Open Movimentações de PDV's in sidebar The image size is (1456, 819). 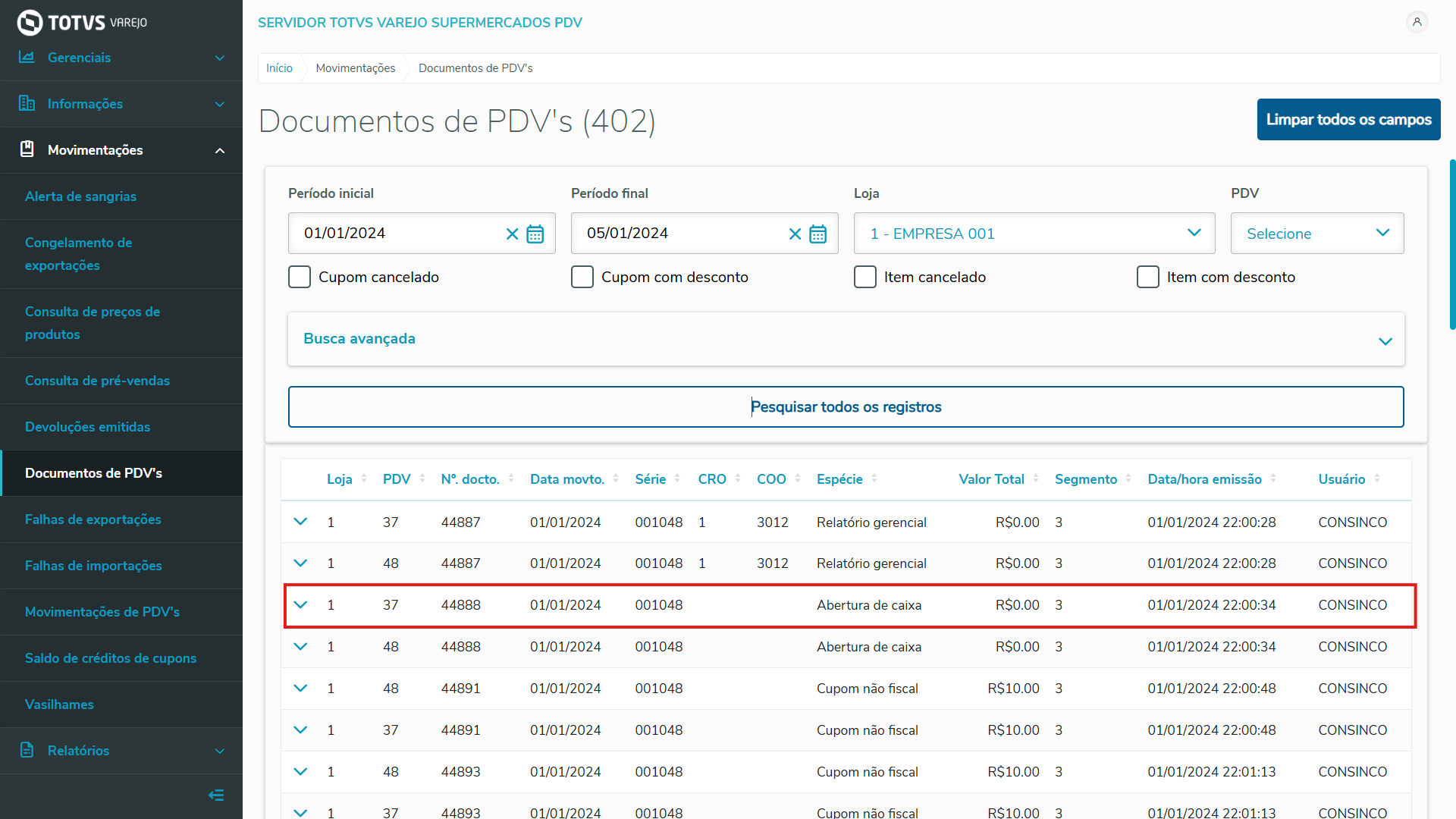[x=102, y=612]
